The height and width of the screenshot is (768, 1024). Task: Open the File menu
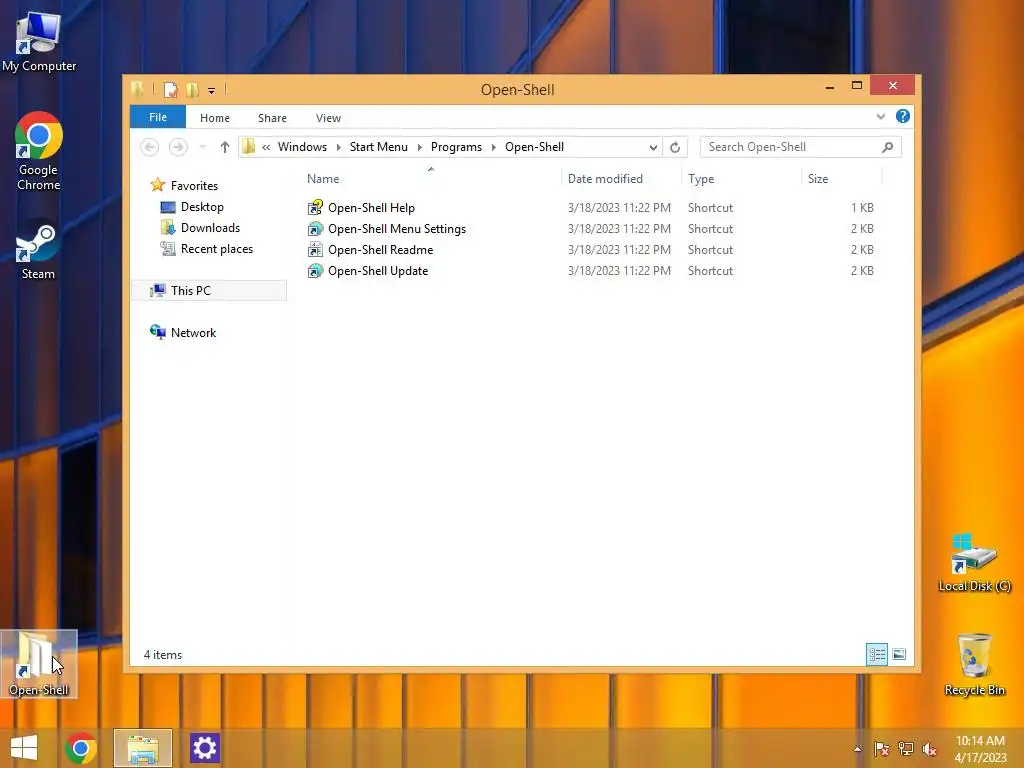click(158, 117)
